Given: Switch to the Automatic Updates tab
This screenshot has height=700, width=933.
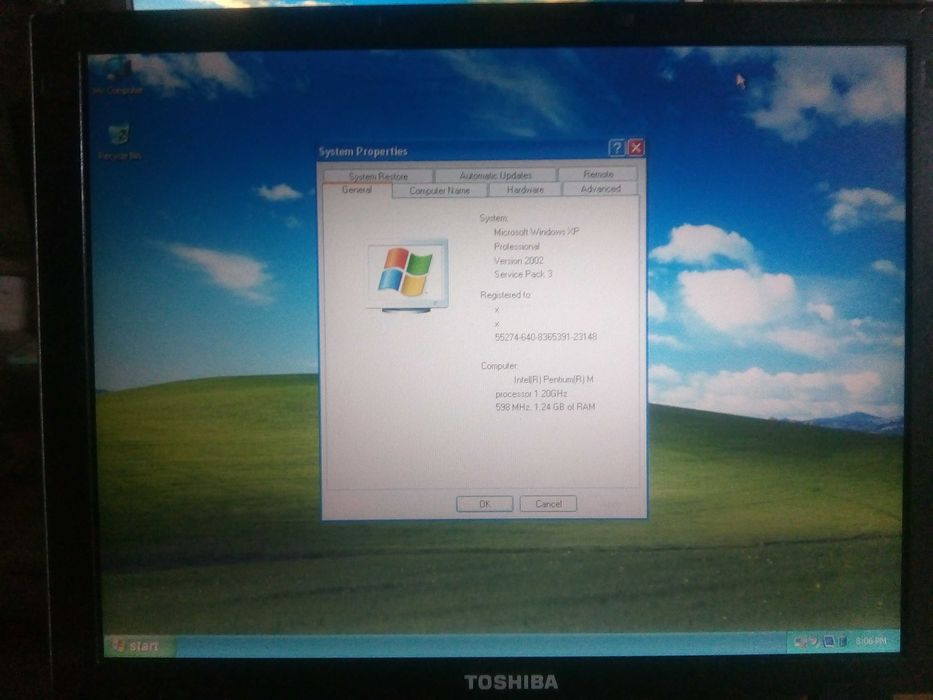Looking at the screenshot, I should pyautogui.click(x=496, y=175).
